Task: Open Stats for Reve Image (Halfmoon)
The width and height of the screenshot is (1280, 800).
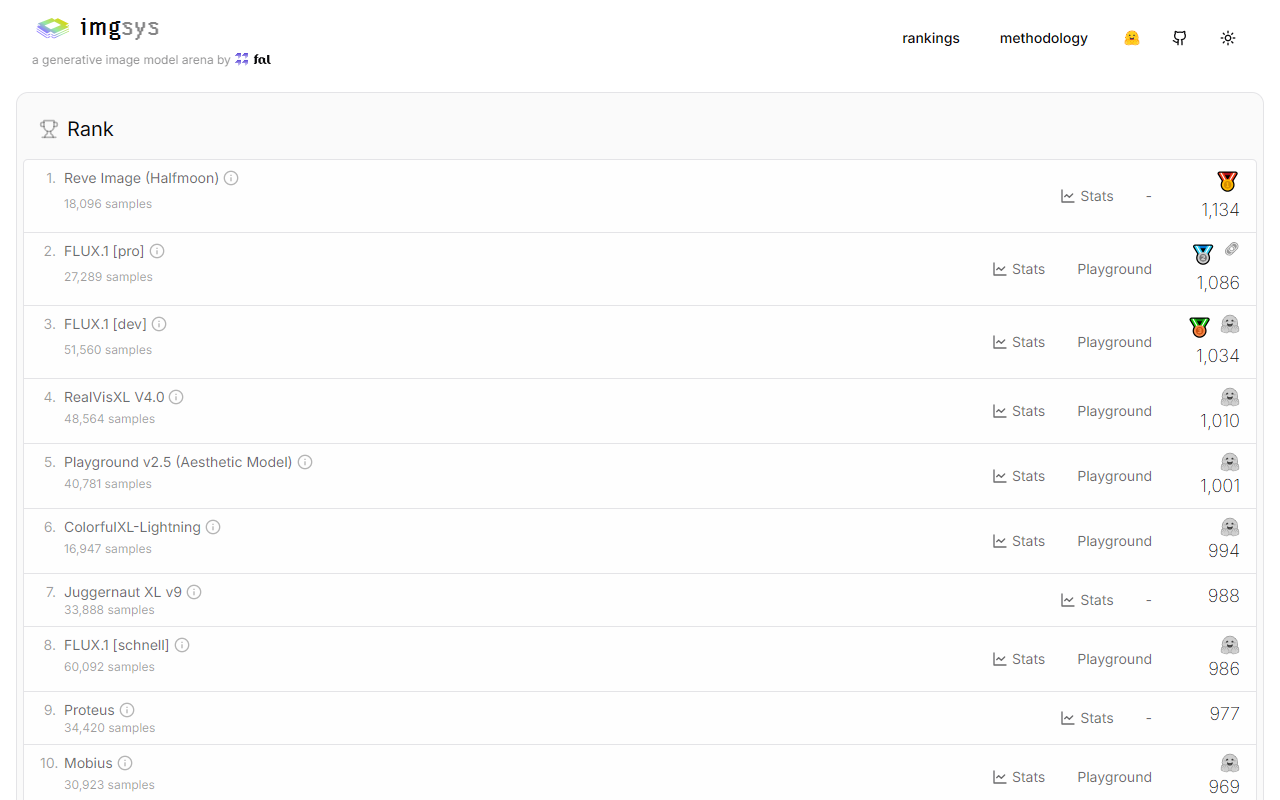Action: coord(1087,196)
